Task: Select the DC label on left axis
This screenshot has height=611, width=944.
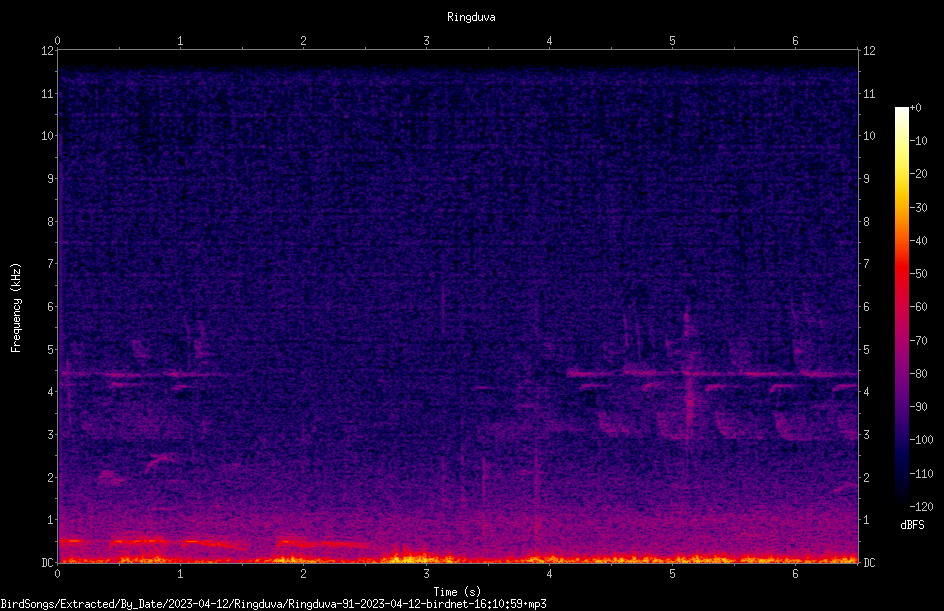Action: coord(48,562)
